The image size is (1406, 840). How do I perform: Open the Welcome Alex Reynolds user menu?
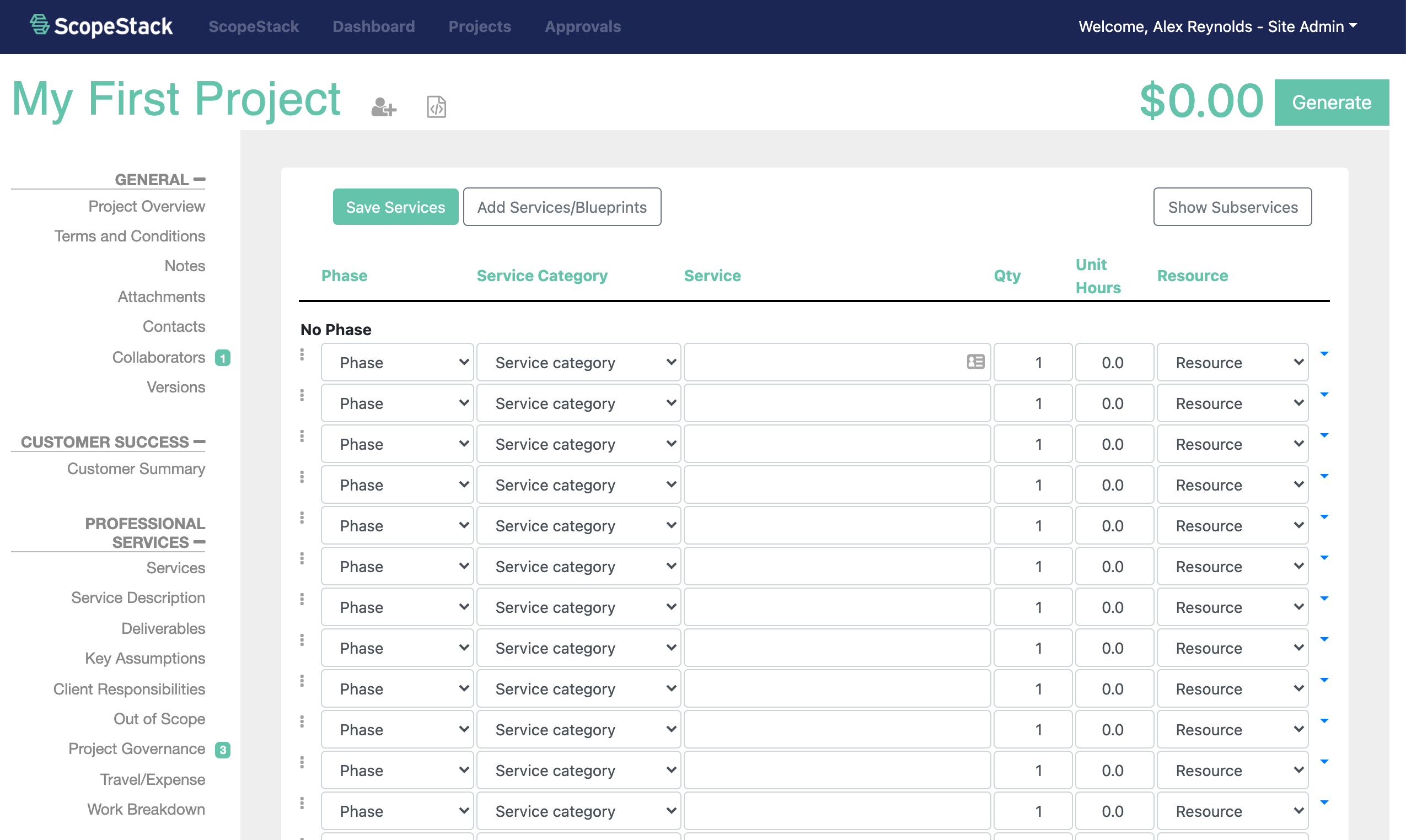(x=1217, y=26)
